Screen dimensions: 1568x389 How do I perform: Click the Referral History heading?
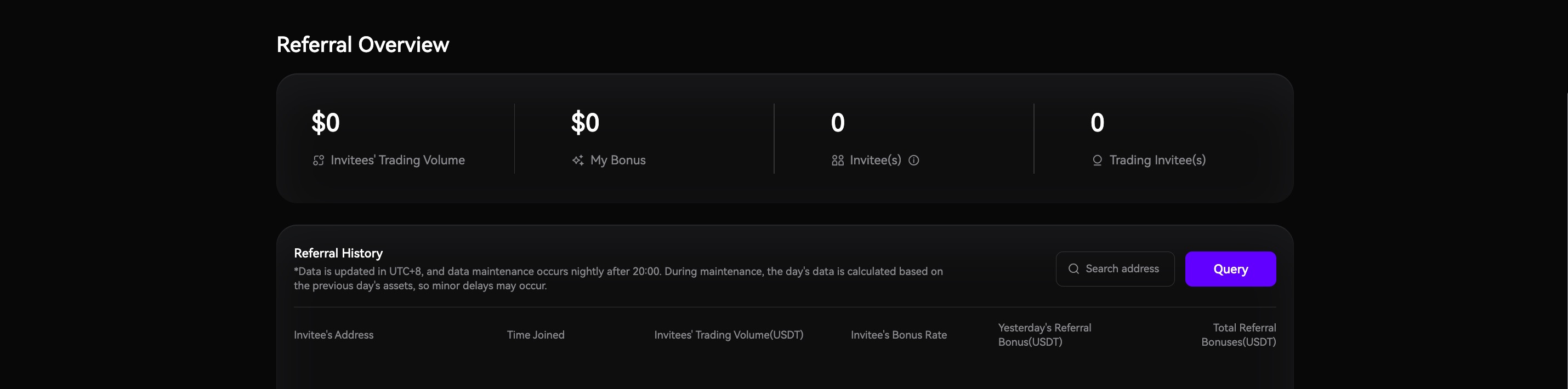point(338,253)
